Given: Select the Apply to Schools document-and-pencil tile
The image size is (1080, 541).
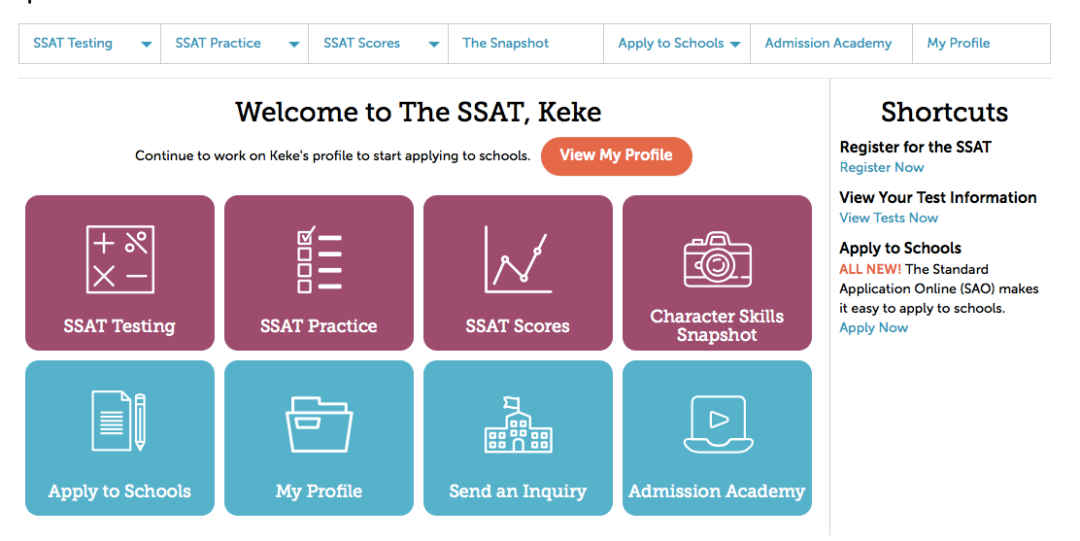Looking at the screenshot, I should (x=120, y=438).
